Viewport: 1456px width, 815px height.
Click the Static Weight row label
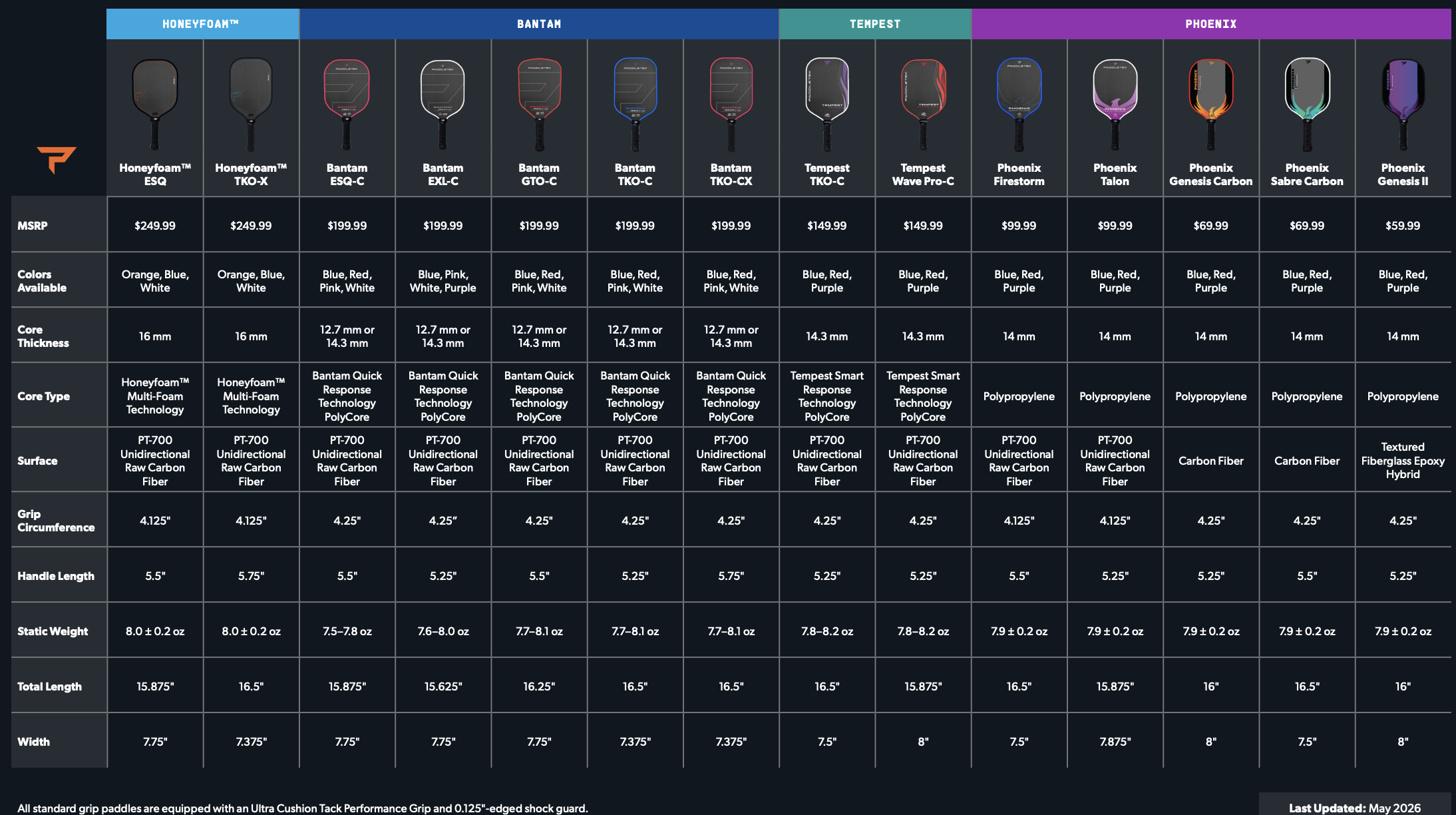click(53, 631)
